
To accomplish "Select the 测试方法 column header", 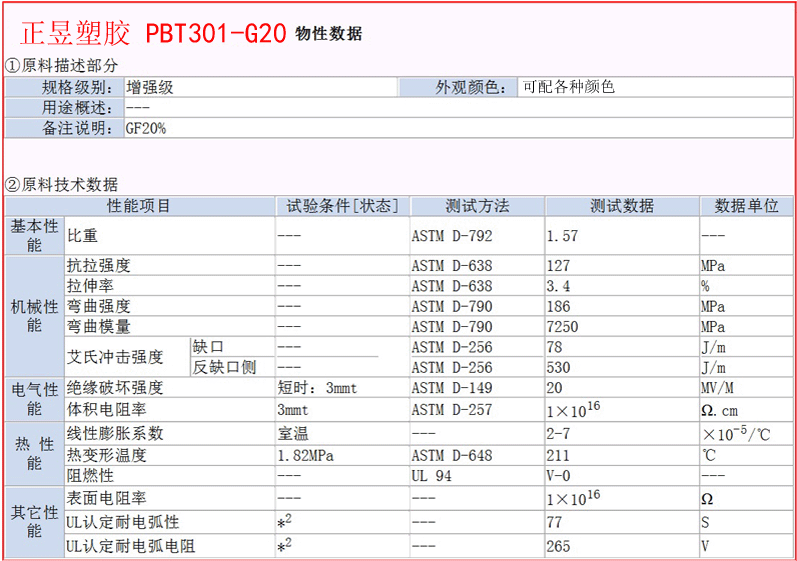I will [477, 206].
